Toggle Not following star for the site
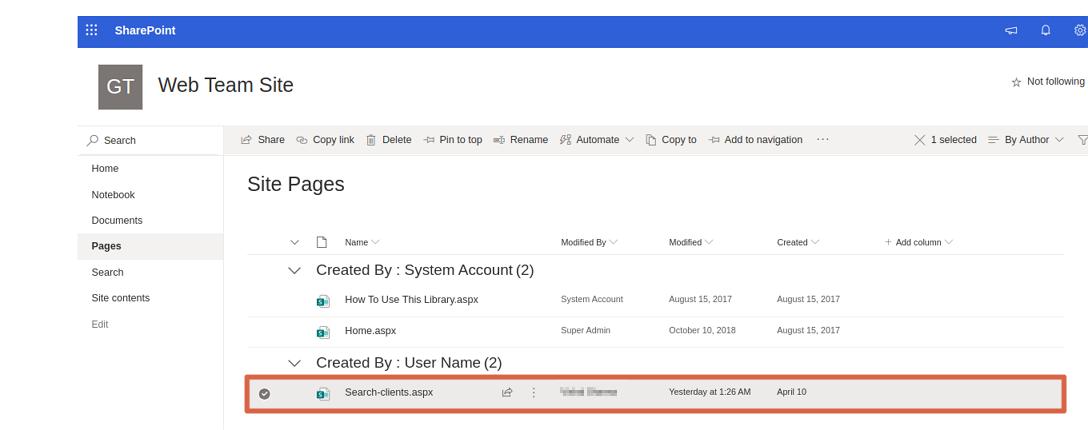 point(1016,82)
